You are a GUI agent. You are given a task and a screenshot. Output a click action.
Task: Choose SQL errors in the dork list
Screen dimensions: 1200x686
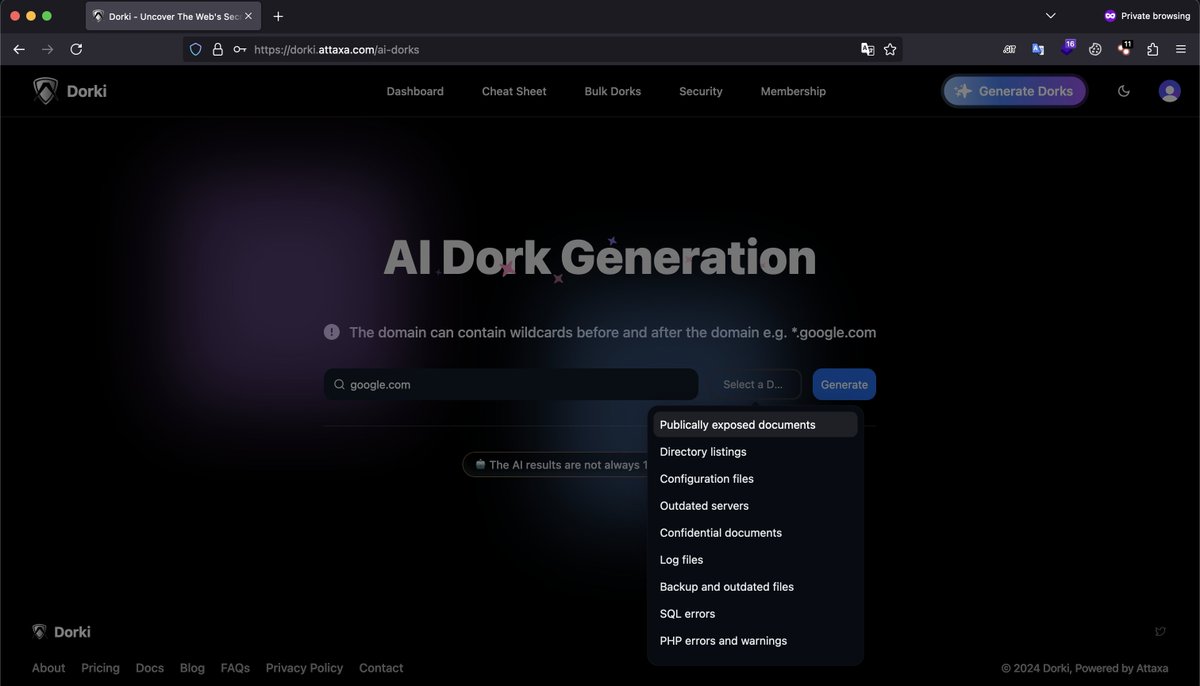click(x=687, y=613)
